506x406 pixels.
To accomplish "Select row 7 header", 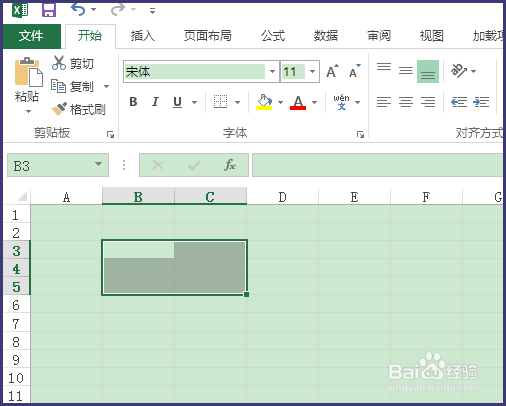I will tap(16, 323).
